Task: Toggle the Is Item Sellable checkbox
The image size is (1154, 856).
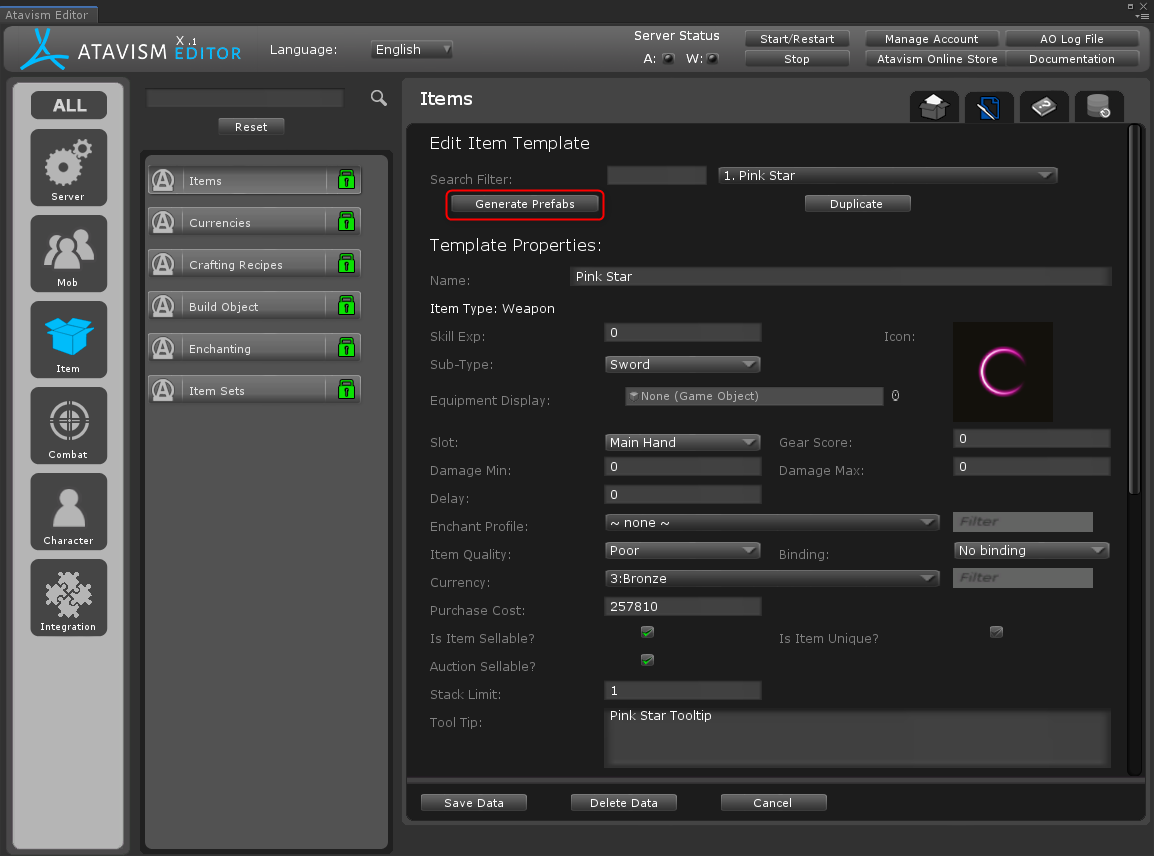Action: tap(647, 632)
